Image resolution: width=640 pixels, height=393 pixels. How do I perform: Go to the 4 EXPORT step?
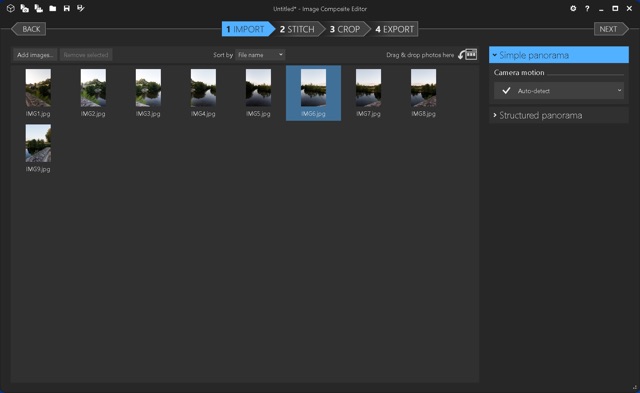(395, 29)
